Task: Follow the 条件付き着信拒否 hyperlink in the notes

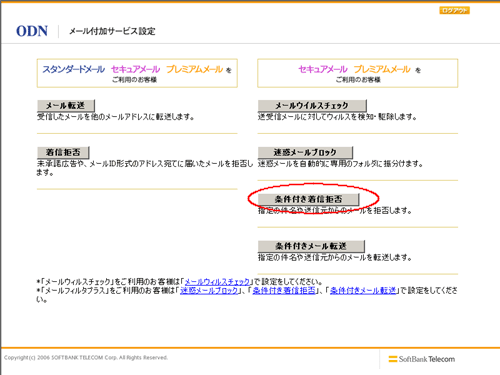Action: tap(284, 291)
